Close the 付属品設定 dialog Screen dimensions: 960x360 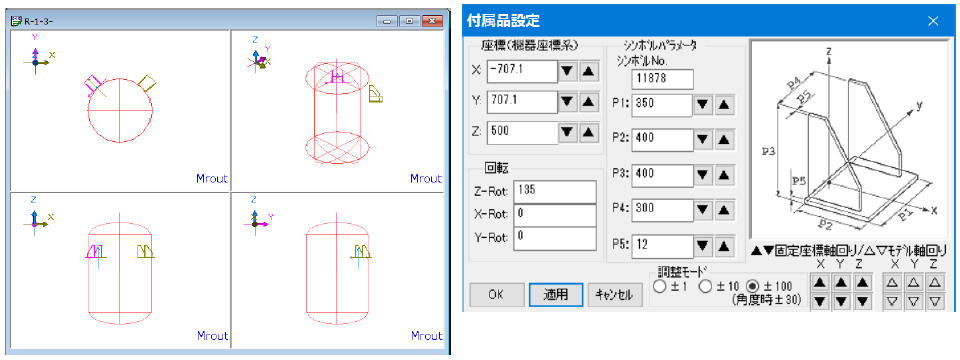click(932, 21)
